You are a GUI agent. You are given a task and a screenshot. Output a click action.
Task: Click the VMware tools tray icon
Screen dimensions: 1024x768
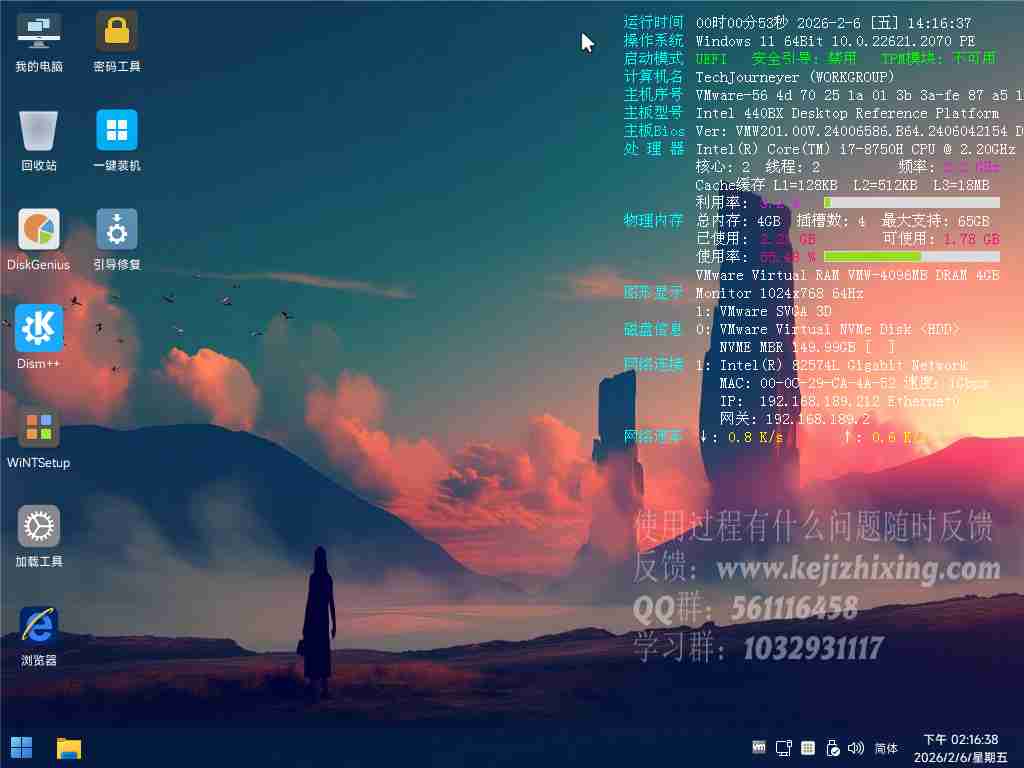pyautogui.click(x=758, y=747)
